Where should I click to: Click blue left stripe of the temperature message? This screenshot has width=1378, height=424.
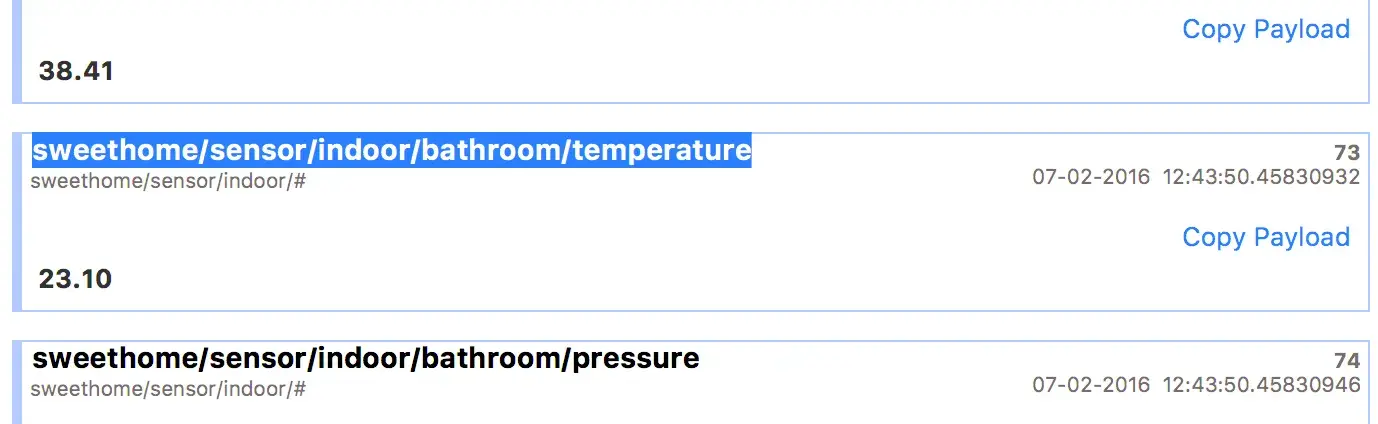tap(17, 221)
